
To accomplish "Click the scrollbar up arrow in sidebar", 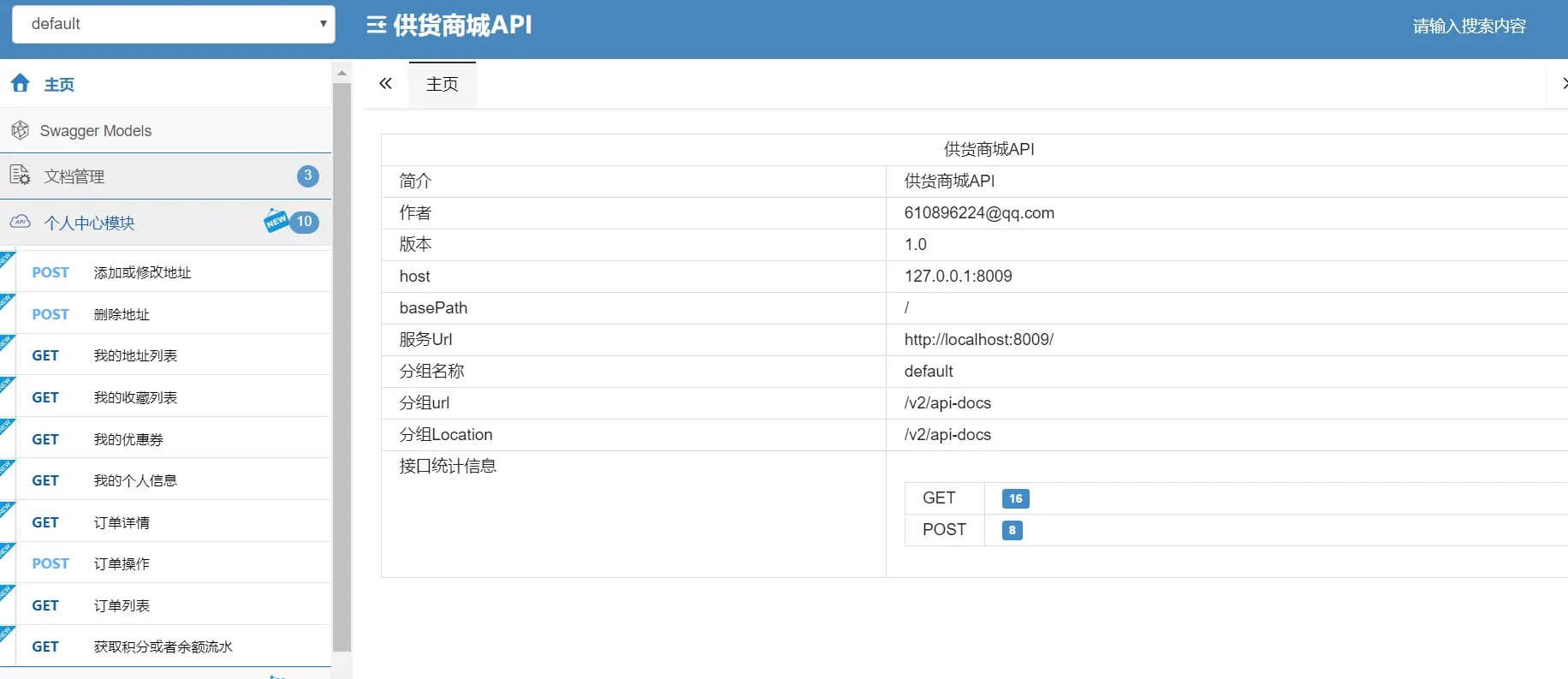I will [x=342, y=73].
